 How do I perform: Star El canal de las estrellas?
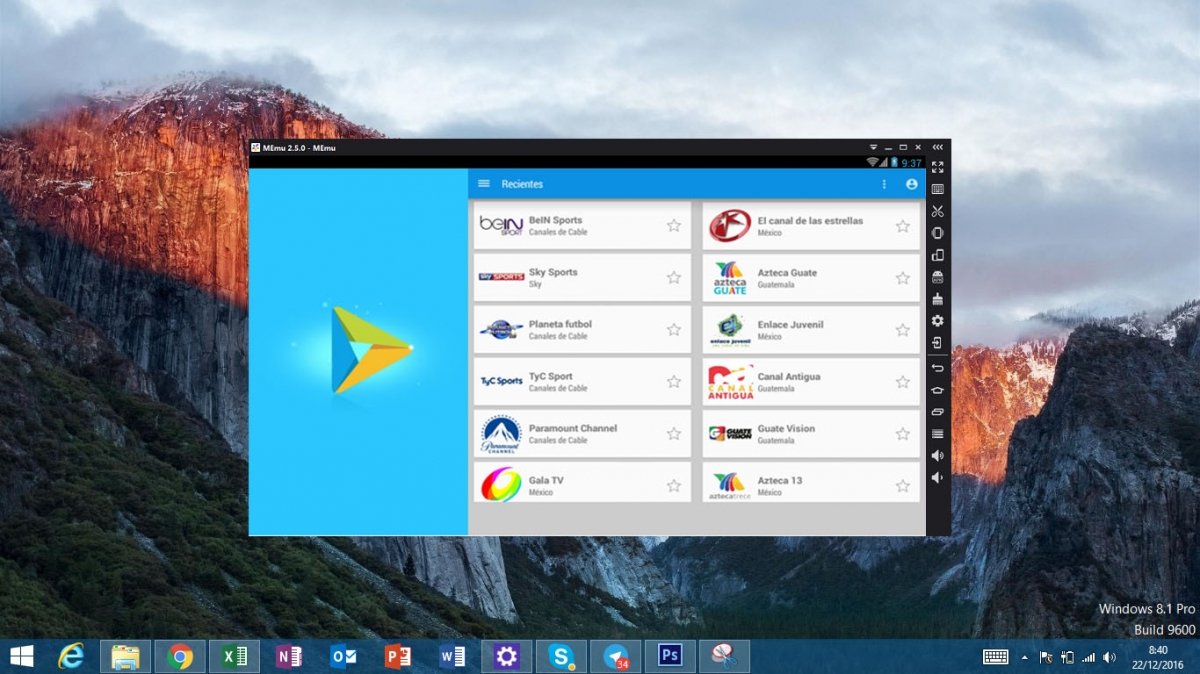coord(902,226)
